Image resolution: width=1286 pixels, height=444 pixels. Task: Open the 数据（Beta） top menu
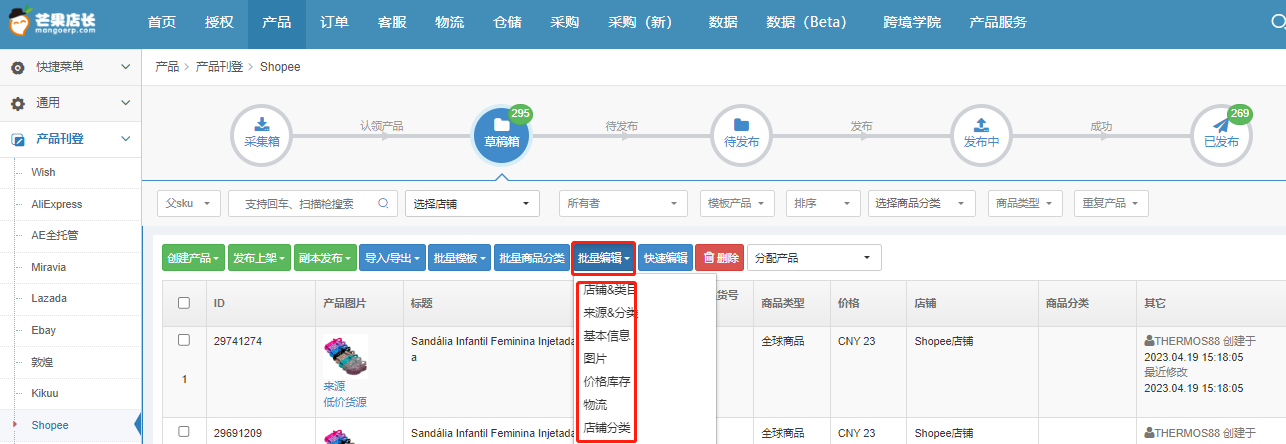(x=806, y=23)
